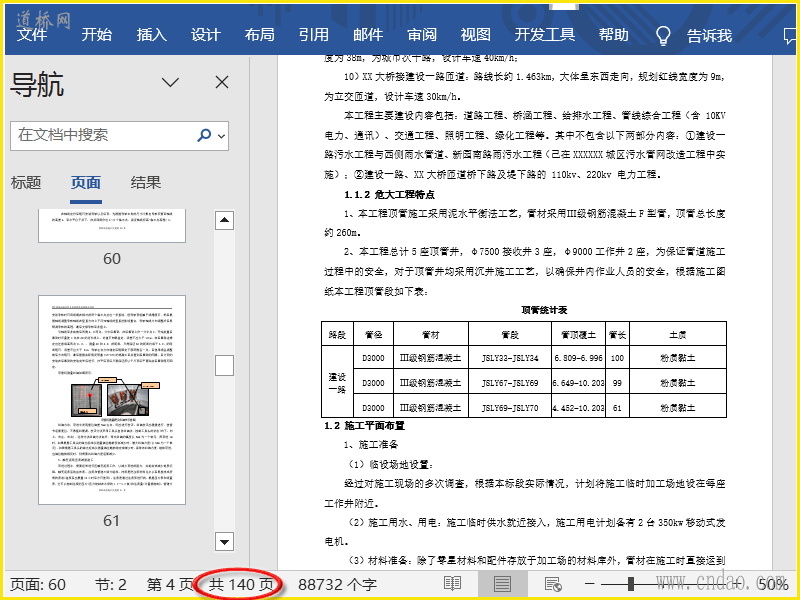
Task: Switch to the 标题 navigation tab
Action: [26, 183]
